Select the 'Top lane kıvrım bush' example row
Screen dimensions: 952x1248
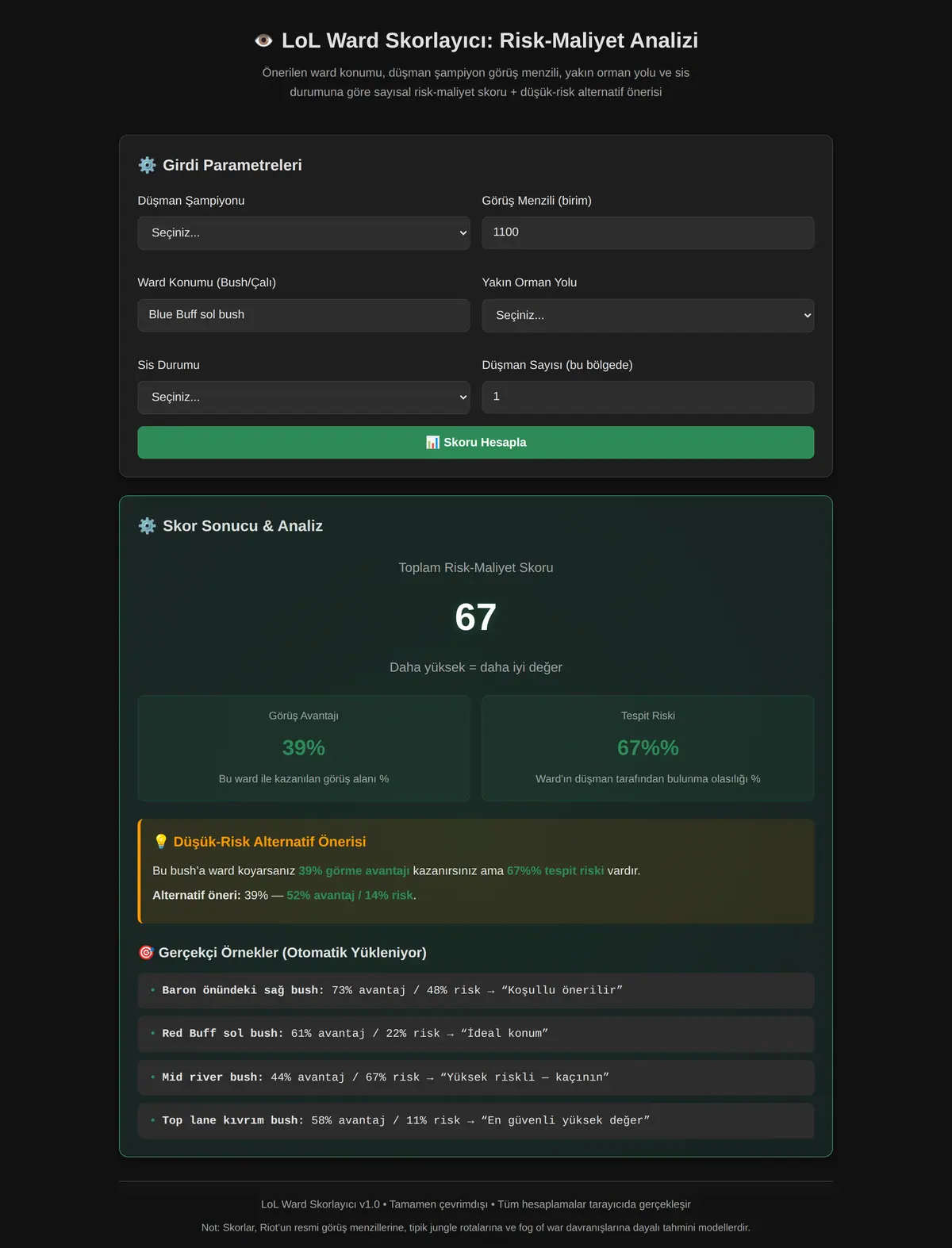coord(476,1121)
